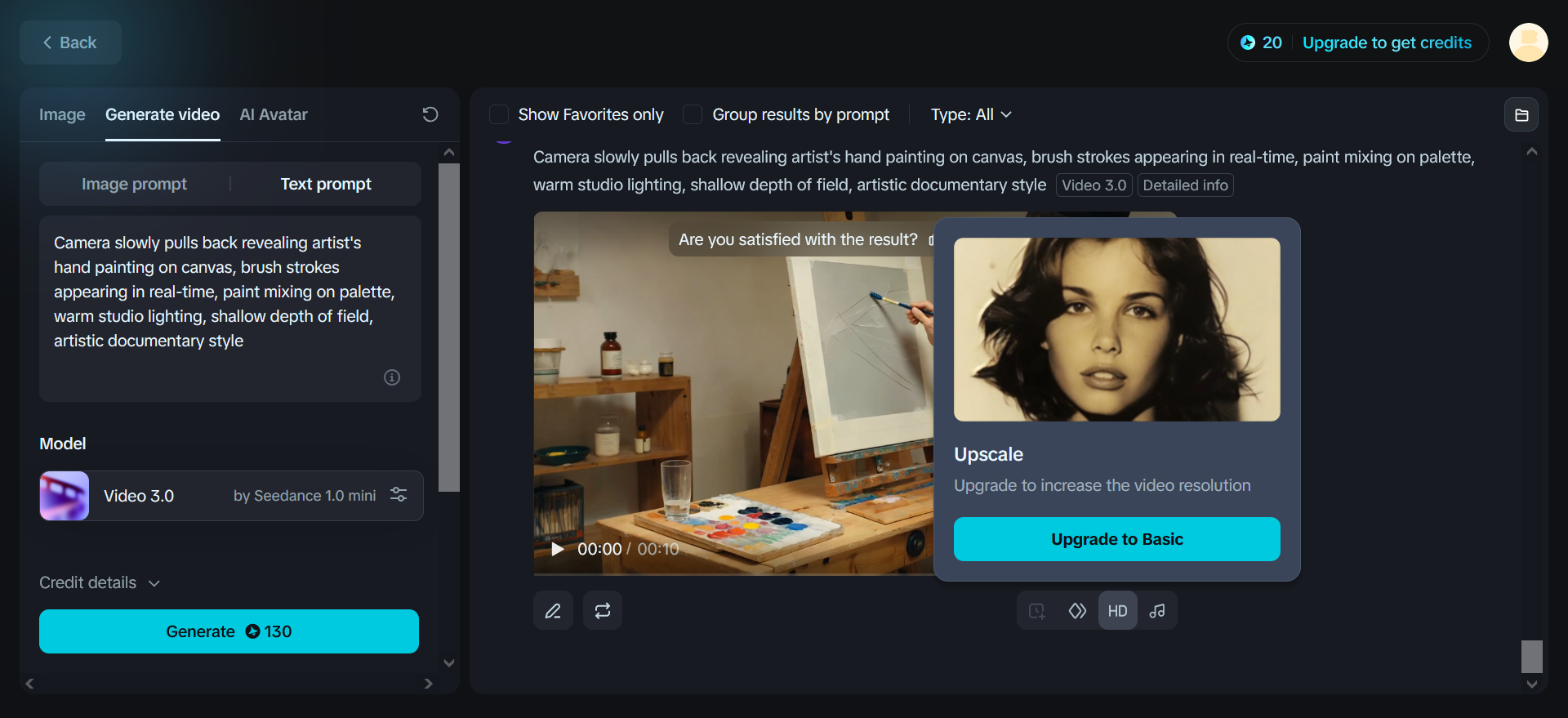
Task: Click the extend video icon
Action: point(1037,611)
